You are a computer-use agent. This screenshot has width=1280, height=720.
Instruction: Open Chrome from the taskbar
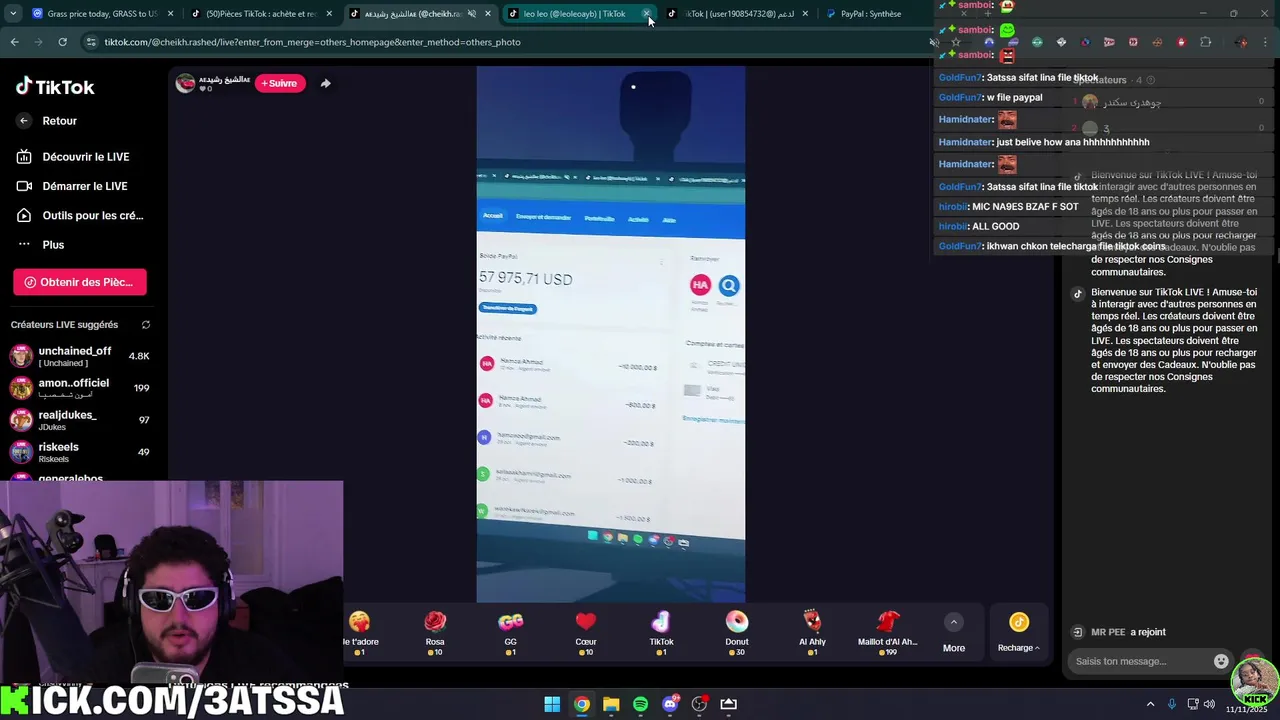(x=581, y=704)
